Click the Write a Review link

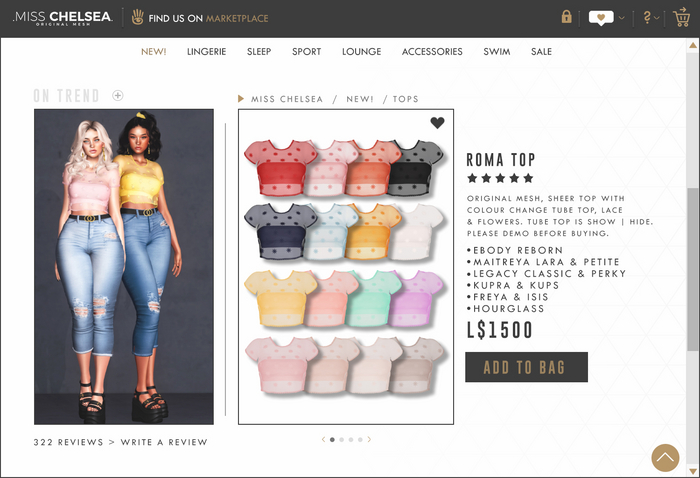pyautogui.click(x=164, y=442)
